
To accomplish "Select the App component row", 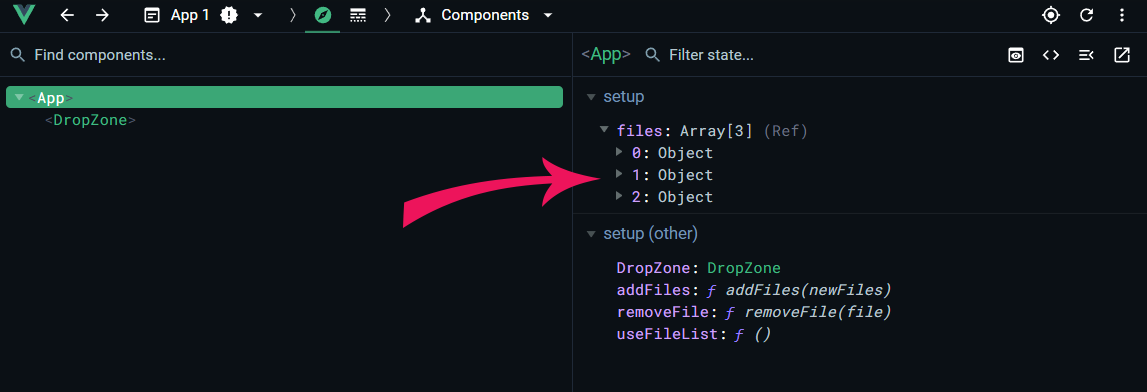I will tap(284, 97).
